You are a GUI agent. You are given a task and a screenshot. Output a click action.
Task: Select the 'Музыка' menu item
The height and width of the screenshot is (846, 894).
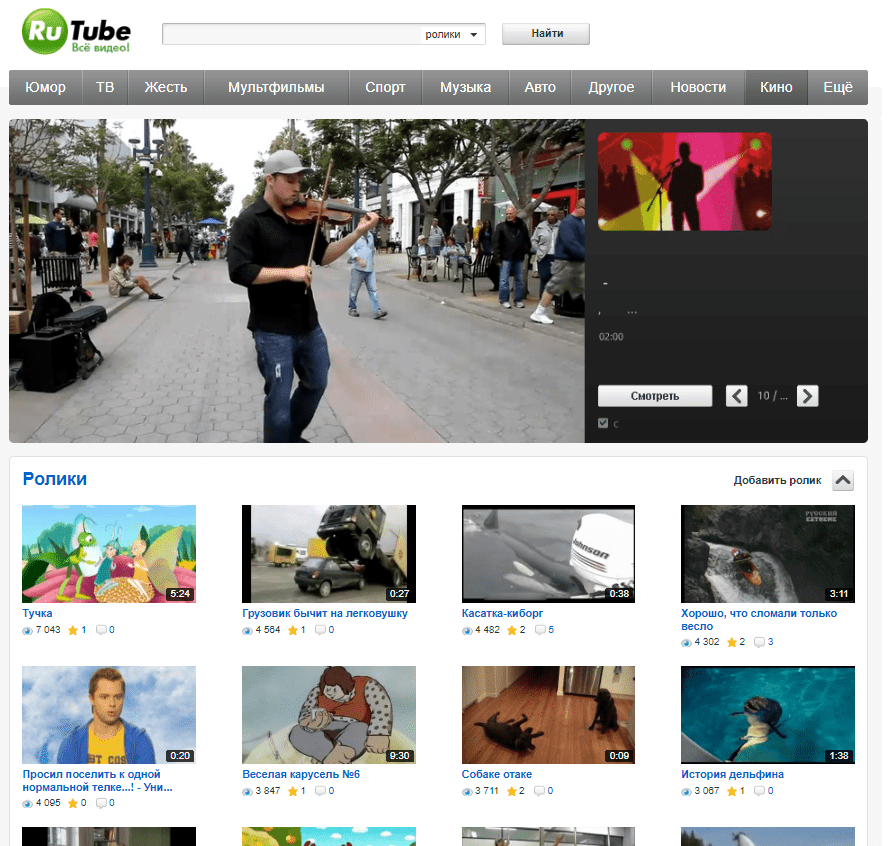465,87
